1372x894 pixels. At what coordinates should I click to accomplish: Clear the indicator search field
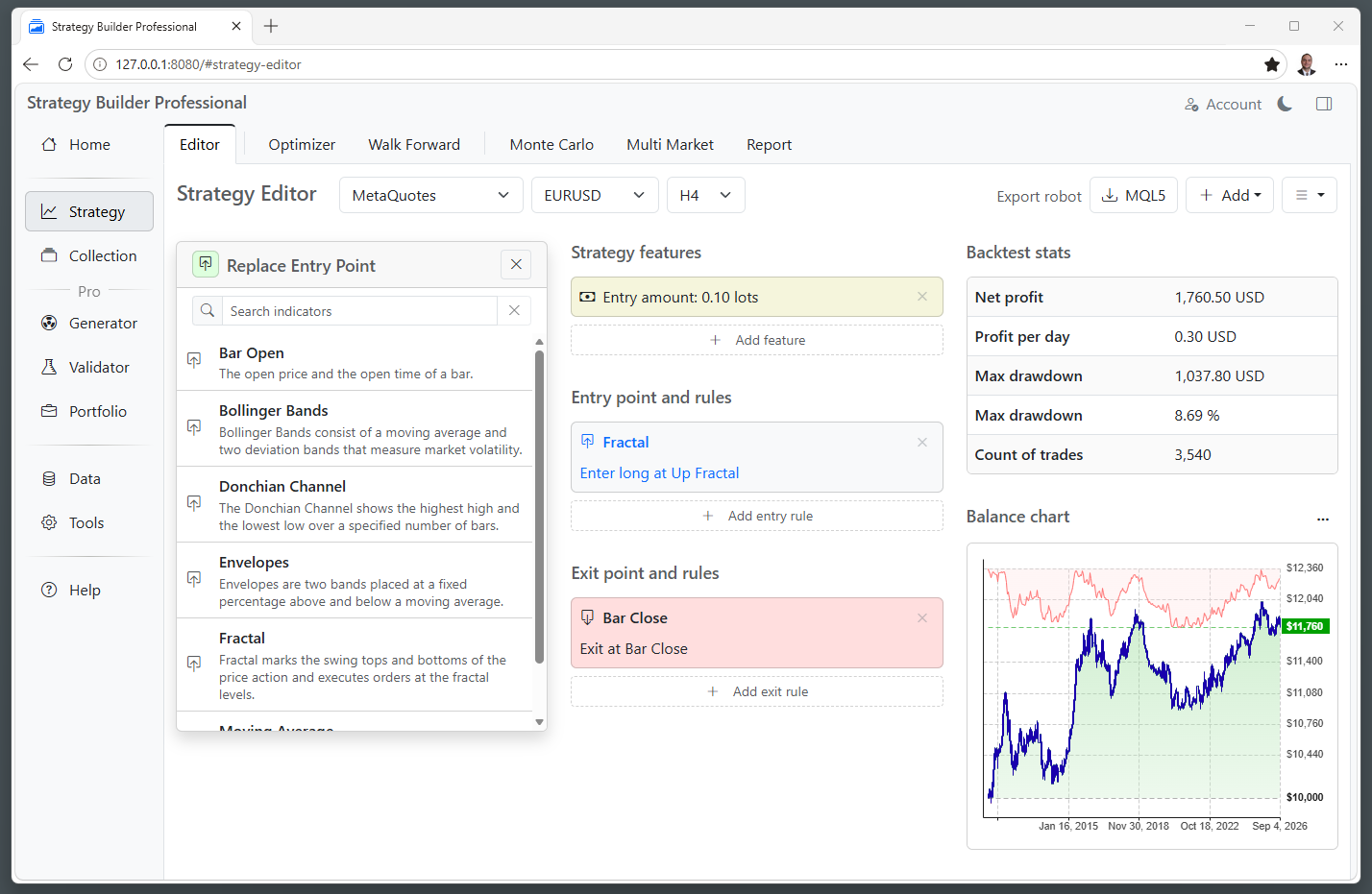pyautogui.click(x=514, y=310)
